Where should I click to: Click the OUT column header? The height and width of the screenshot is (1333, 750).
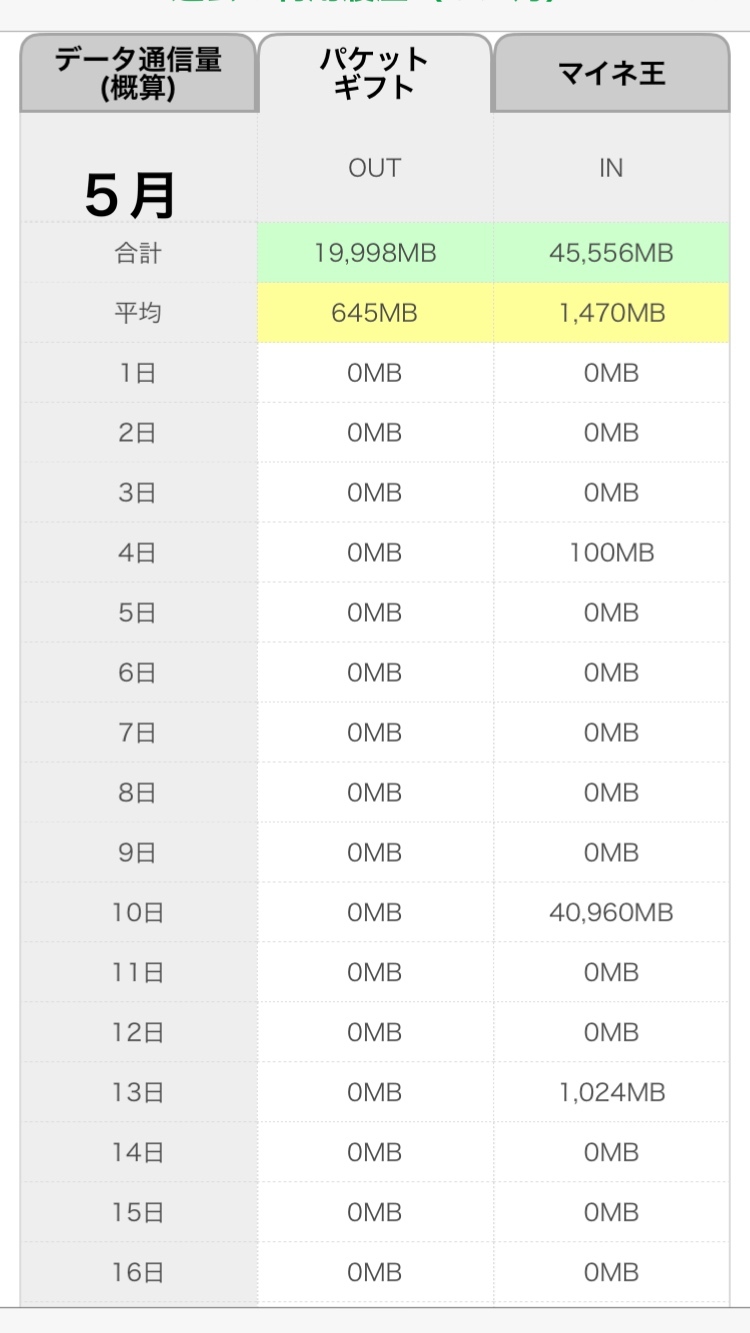click(375, 168)
